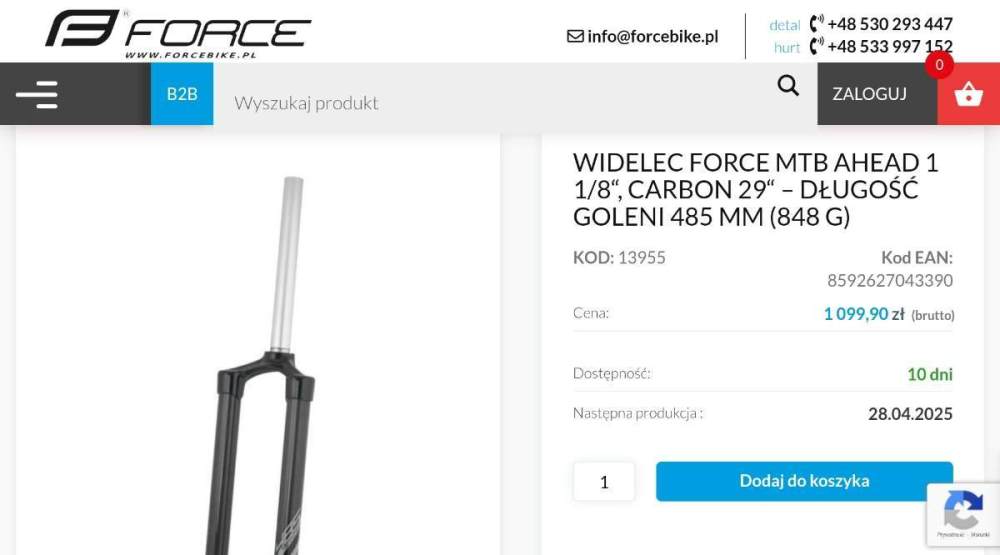This screenshot has width=1000, height=555.
Task: Call wholesale number +48 533 997 152
Action: tap(890, 46)
